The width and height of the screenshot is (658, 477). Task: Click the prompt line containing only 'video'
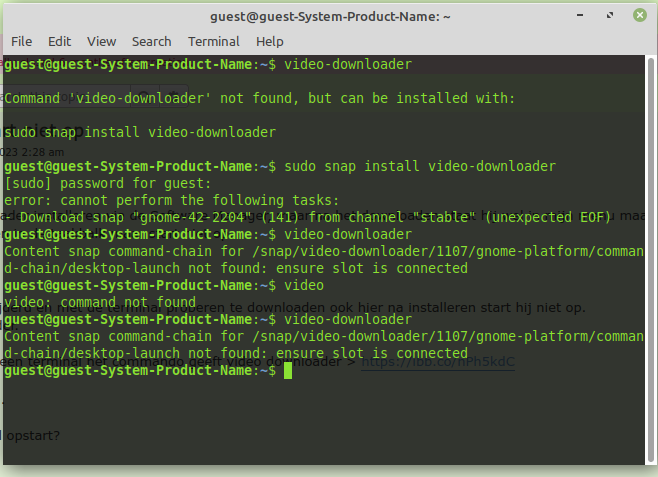pyautogui.click(x=164, y=285)
